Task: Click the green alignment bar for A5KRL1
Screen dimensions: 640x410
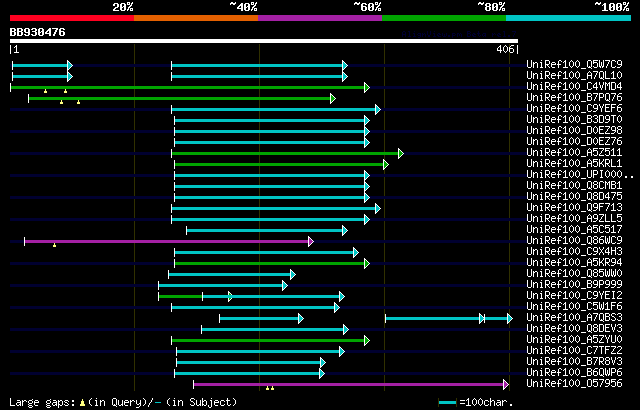Action: coord(282,164)
